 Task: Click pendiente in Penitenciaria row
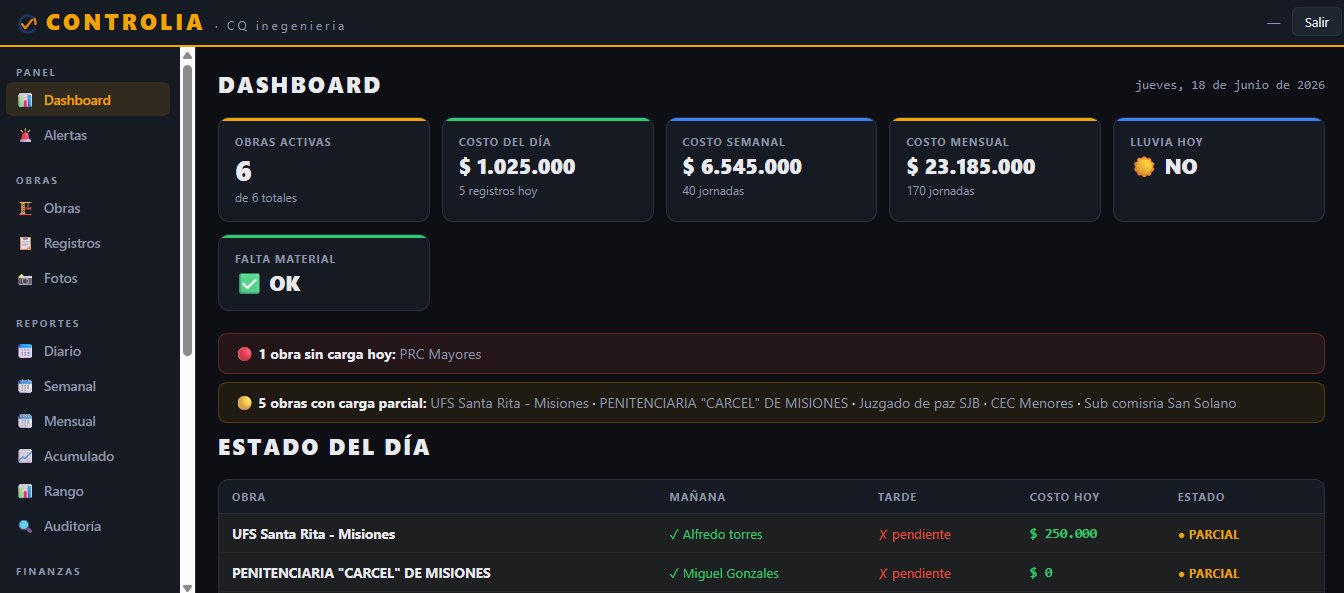(914, 573)
